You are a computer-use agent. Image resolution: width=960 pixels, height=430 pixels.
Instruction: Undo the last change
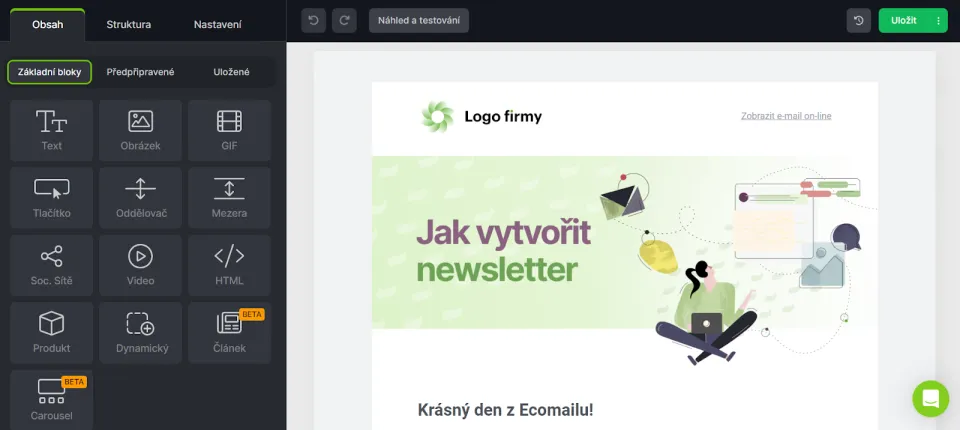[x=313, y=20]
